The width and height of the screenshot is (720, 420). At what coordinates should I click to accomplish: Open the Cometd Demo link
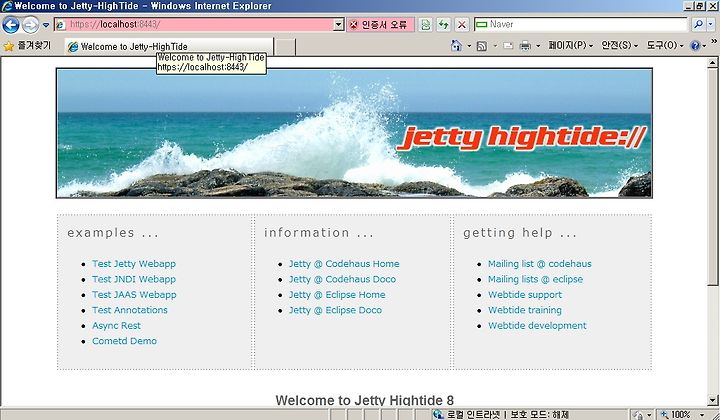(124, 341)
